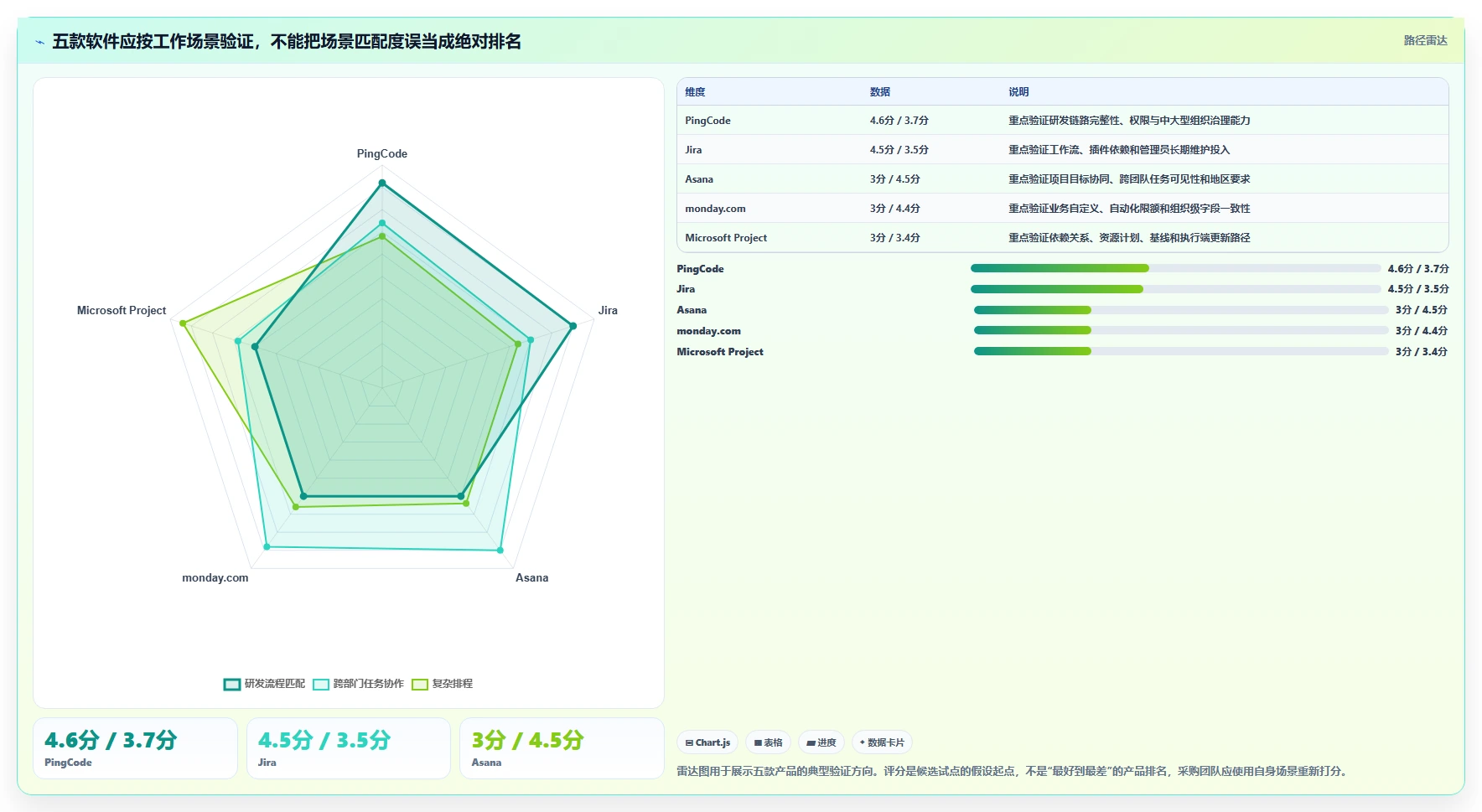The height and width of the screenshot is (812, 1482).
Task: Open the PingCode 4.6分 / 3.7分 stat card
Action: 135,748
